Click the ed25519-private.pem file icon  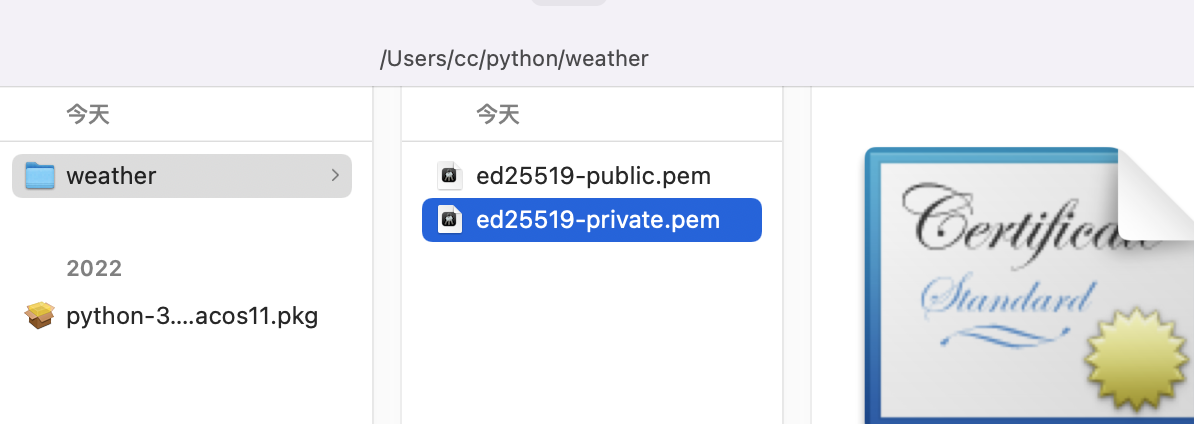[450, 220]
